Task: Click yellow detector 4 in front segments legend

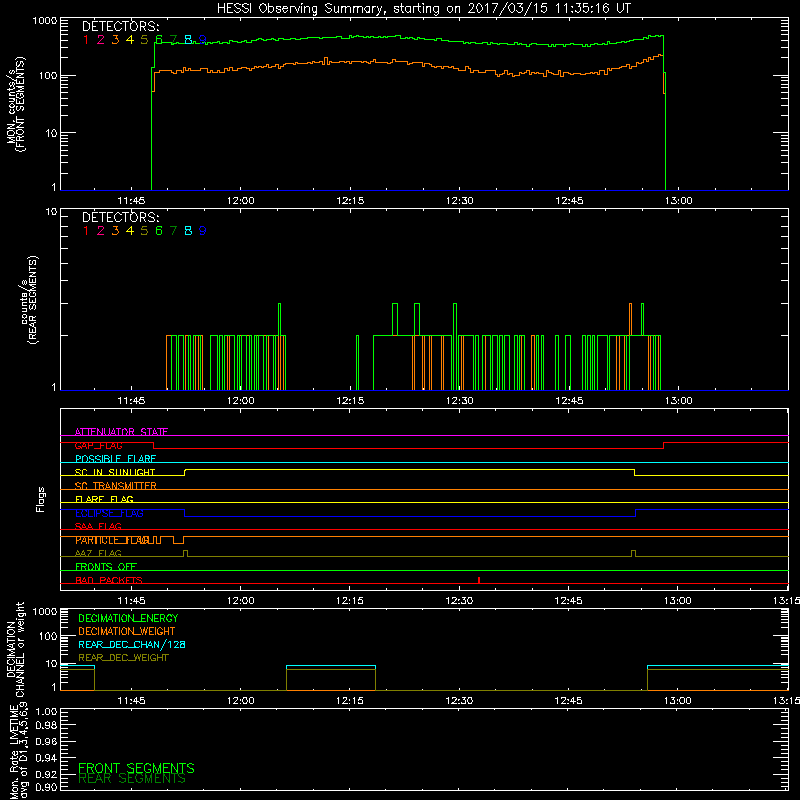Action: coord(130,39)
